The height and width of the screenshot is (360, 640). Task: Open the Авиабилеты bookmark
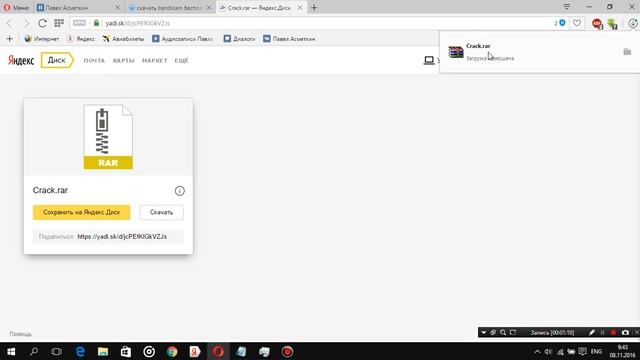click(123, 39)
